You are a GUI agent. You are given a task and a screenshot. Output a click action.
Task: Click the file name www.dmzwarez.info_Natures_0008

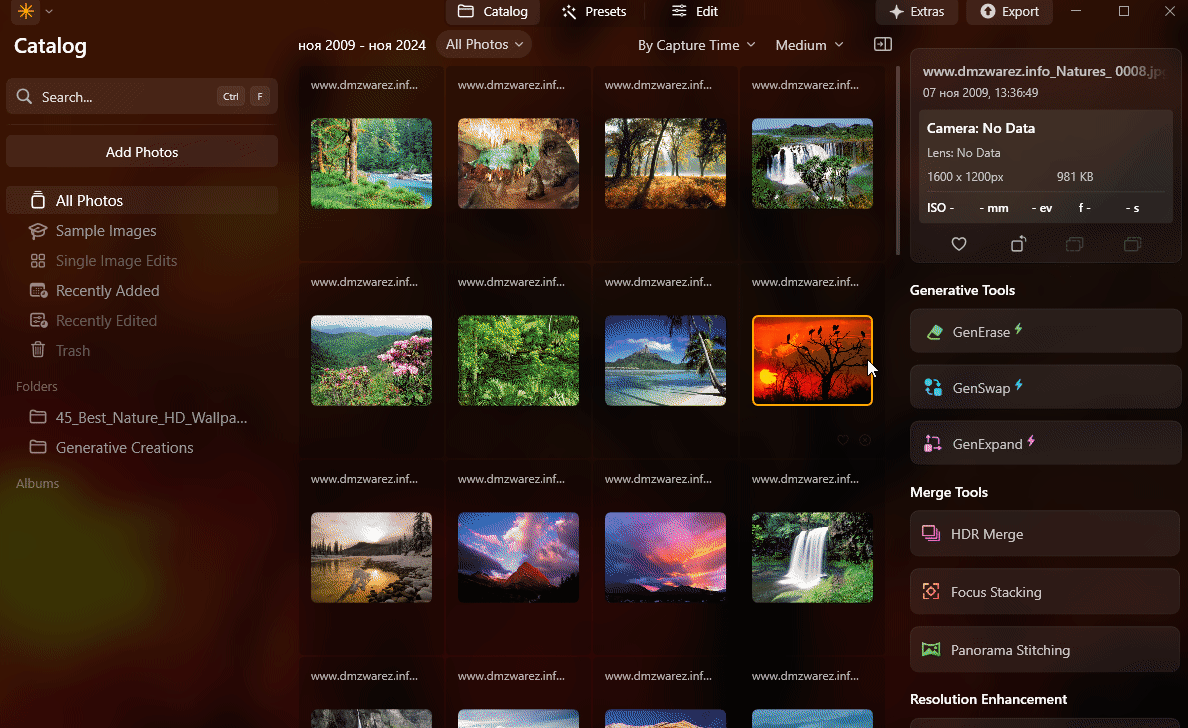(1043, 71)
